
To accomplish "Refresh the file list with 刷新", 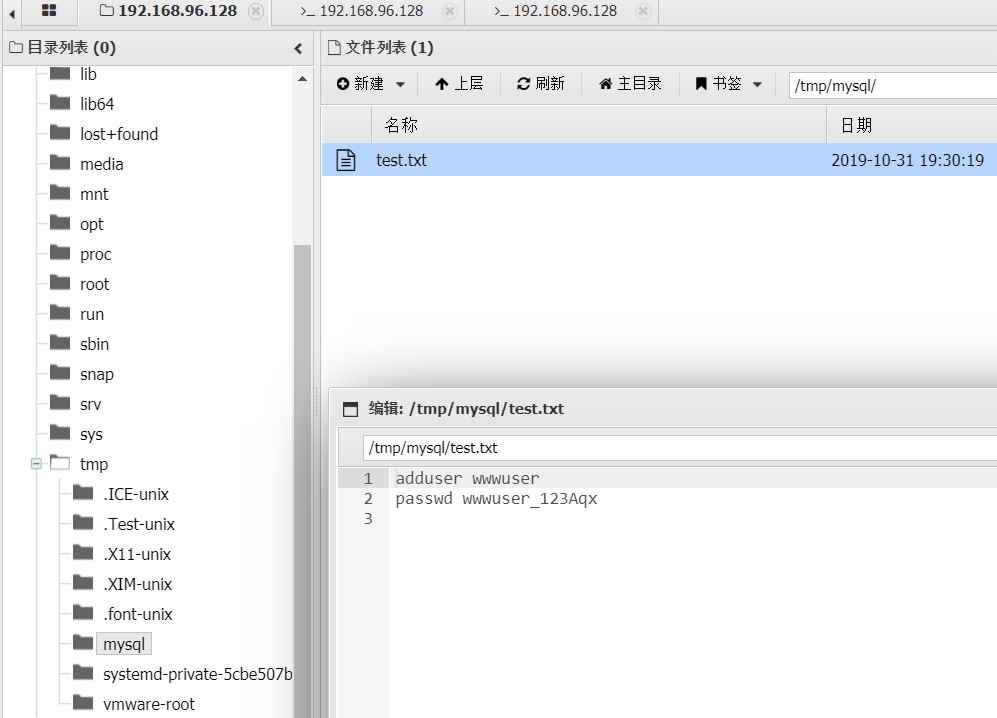I will (x=540, y=84).
